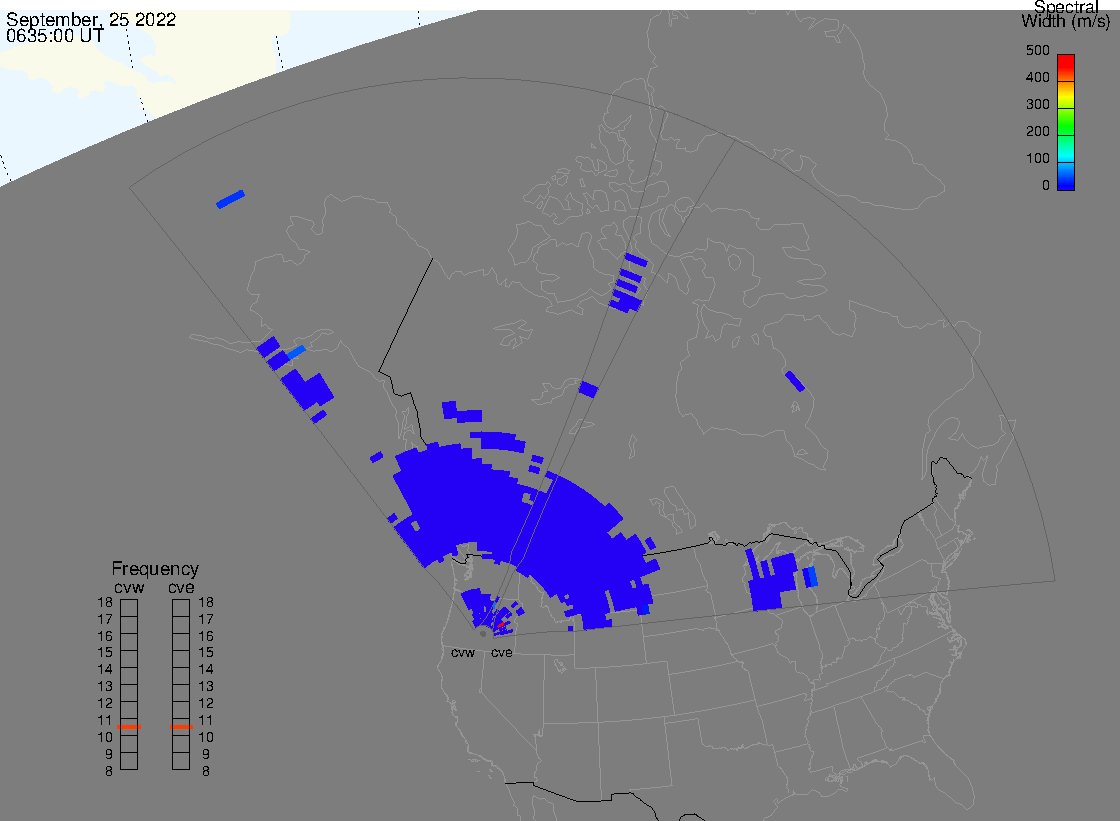Select the time stamp 0635:00 UT
Viewport: 1120px width, 821px height.
(x=55, y=36)
